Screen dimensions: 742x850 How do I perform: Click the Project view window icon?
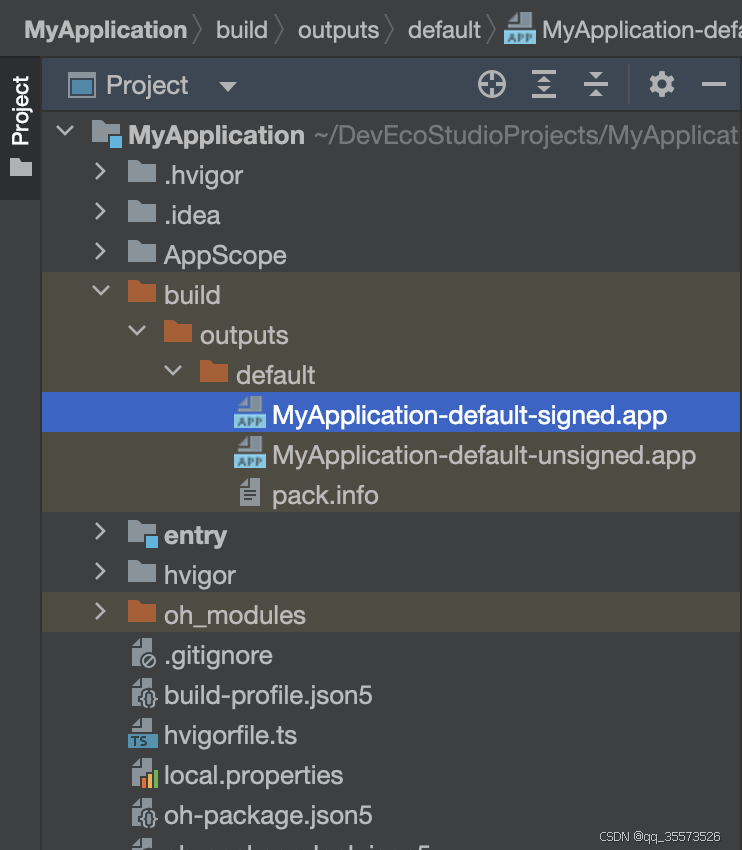pyautogui.click(x=82, y=85)
